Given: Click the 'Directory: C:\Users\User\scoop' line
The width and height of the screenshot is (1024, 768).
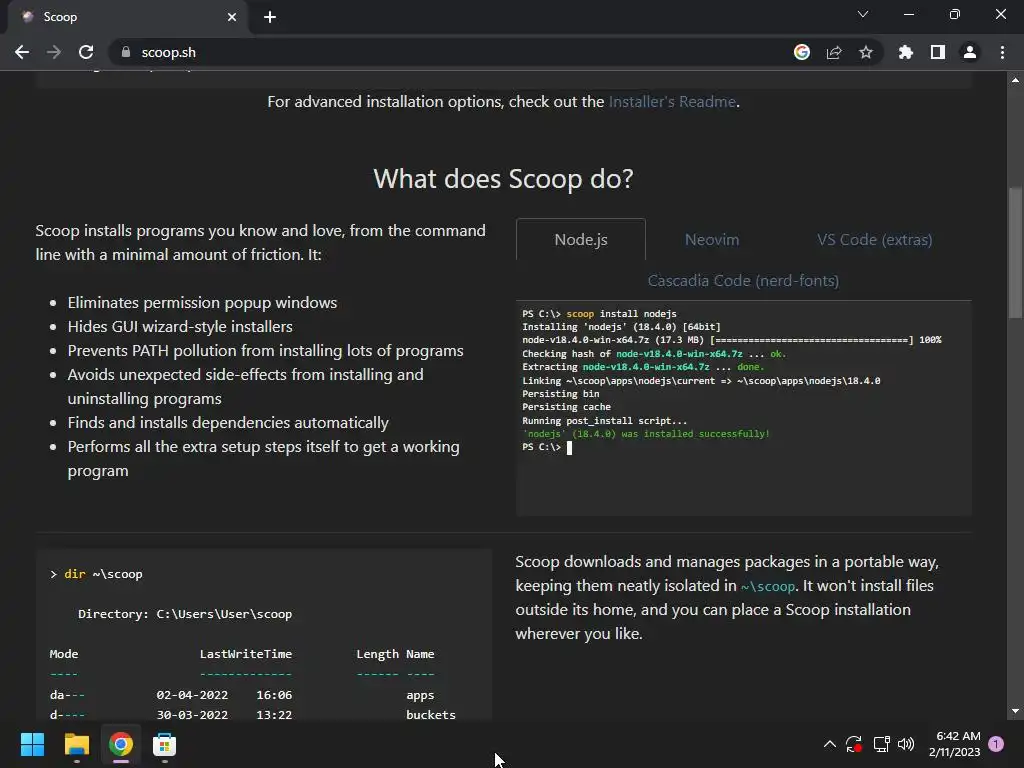Looking at the screenshot, I should [x=185, y=614].
